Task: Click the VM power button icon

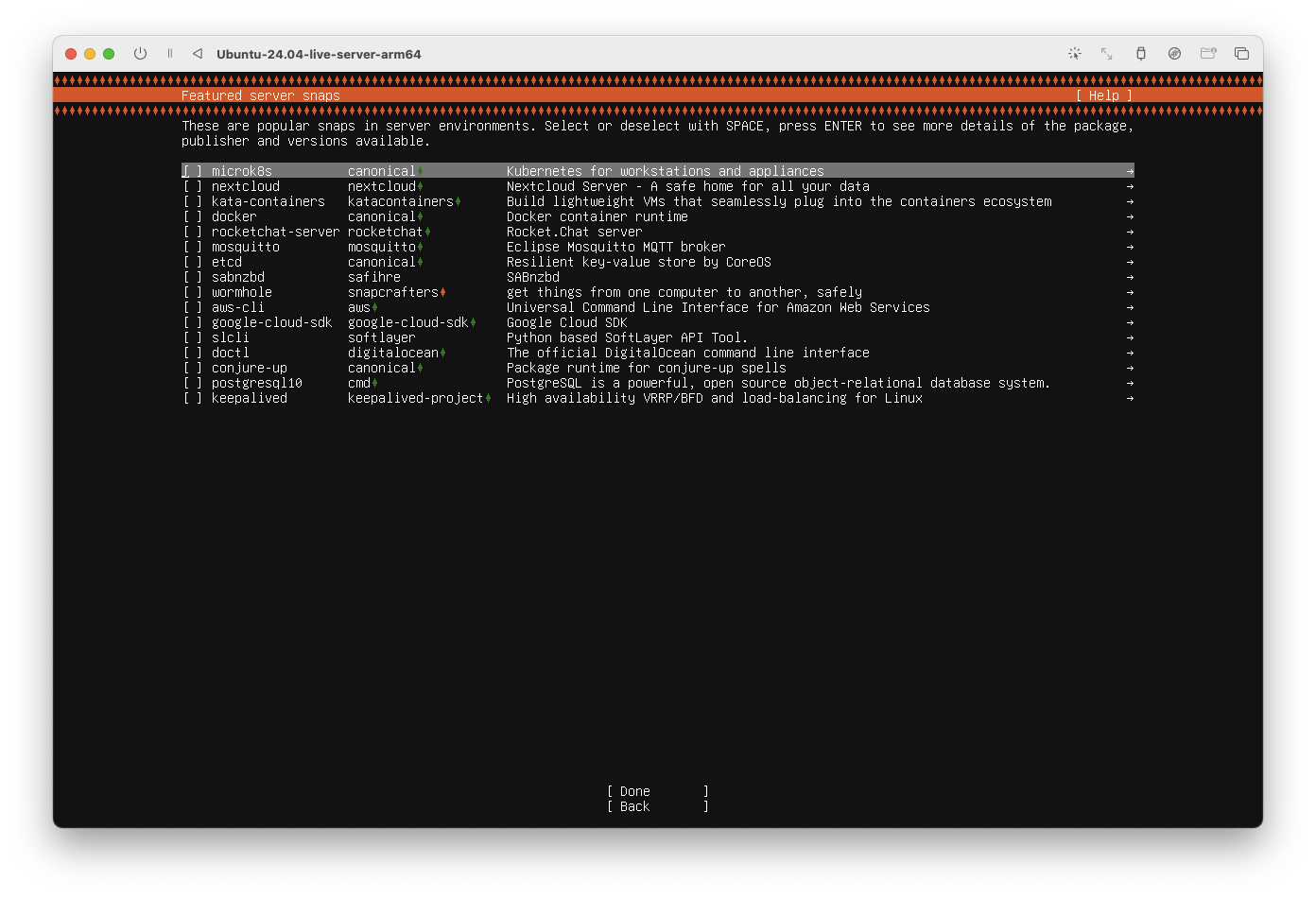Action: coord(140,54)
